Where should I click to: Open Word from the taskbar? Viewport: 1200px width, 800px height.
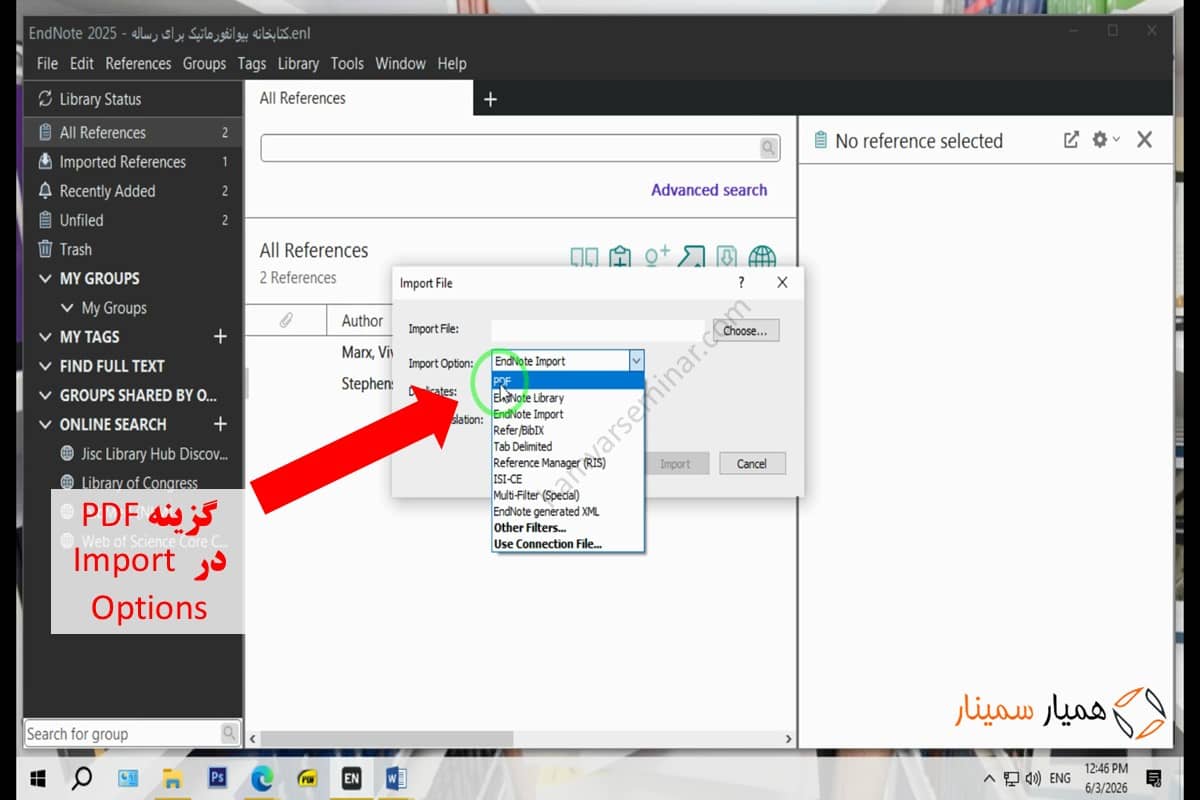coord(396,778)
